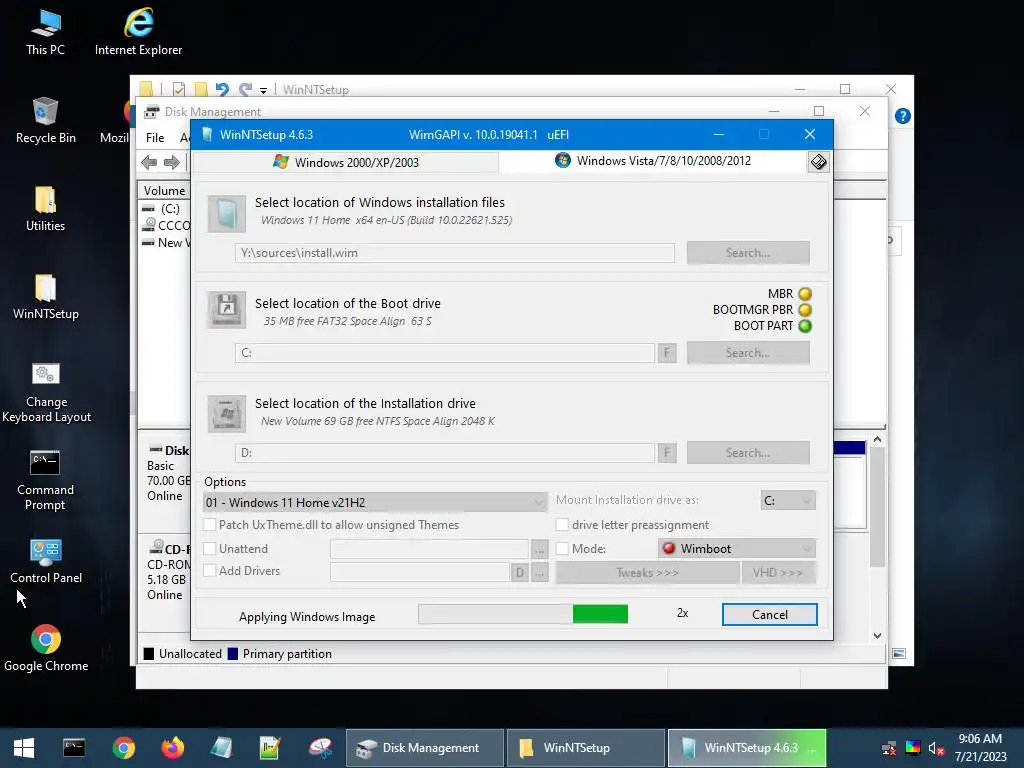Open Change Keyboard Layout shortcut
1024x768 pixels.
(x=46, y=392)
